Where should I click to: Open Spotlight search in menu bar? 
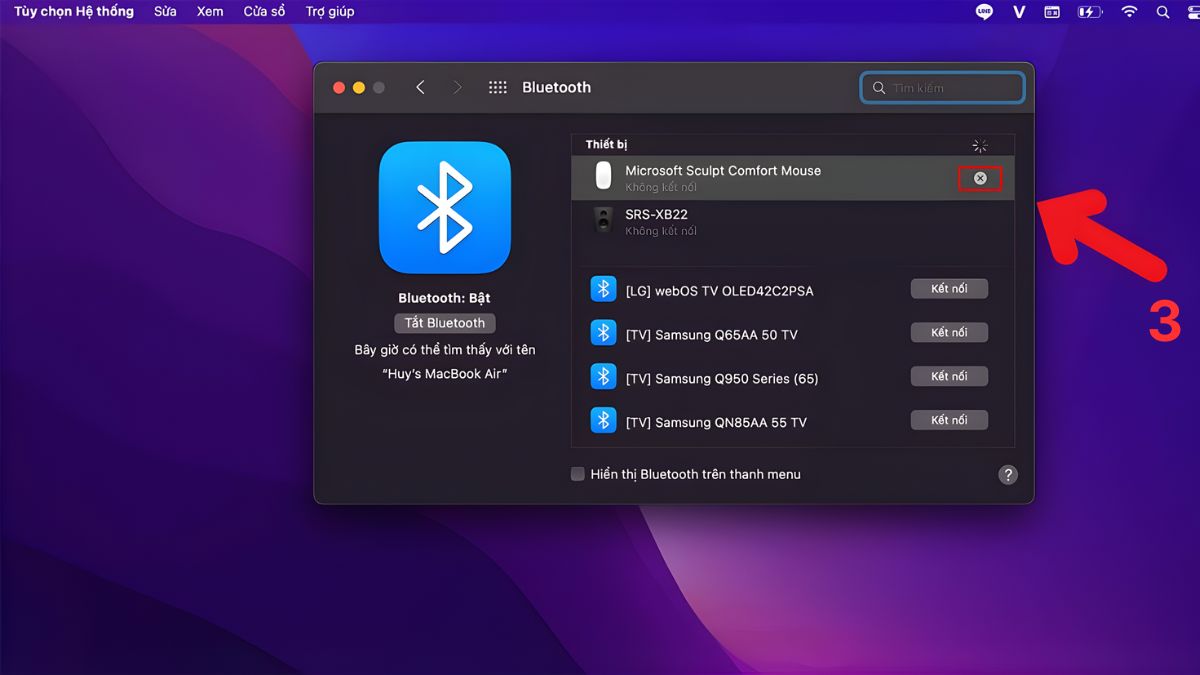point(1162,12)
